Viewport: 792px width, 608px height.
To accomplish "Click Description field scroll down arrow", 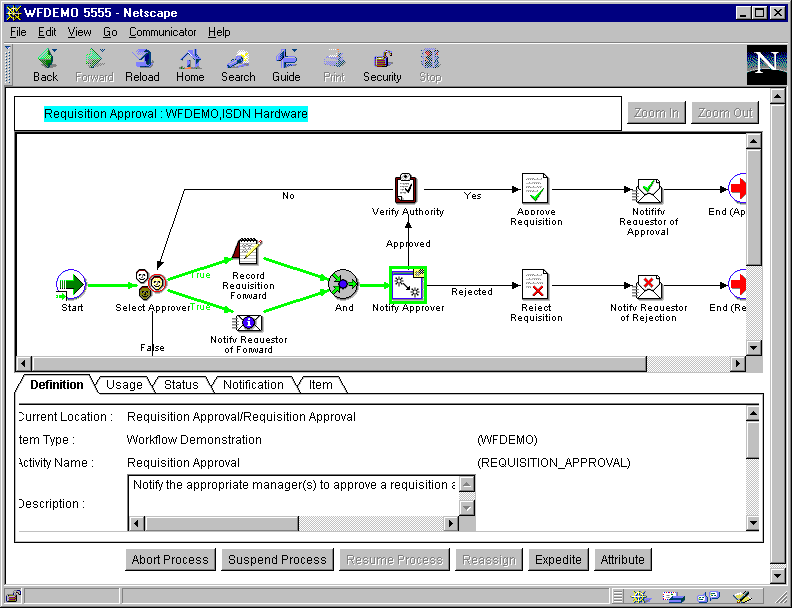I will [467, 507].
